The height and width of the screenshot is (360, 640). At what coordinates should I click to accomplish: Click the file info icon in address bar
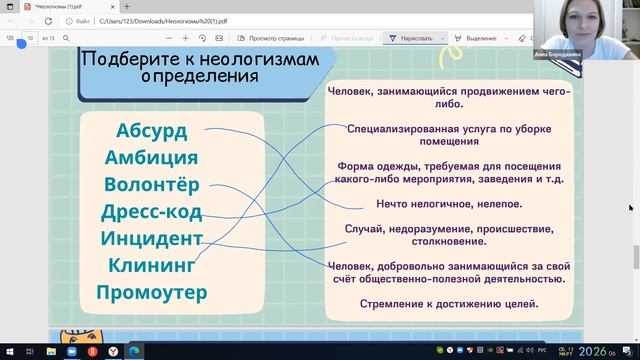(x=69, y=21)
